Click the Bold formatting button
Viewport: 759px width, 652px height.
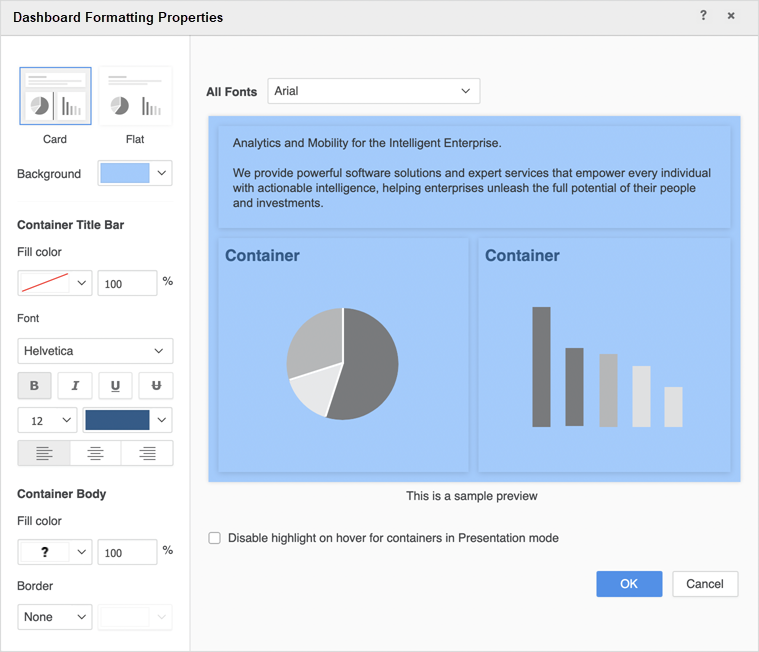click(x=34, y=386)
